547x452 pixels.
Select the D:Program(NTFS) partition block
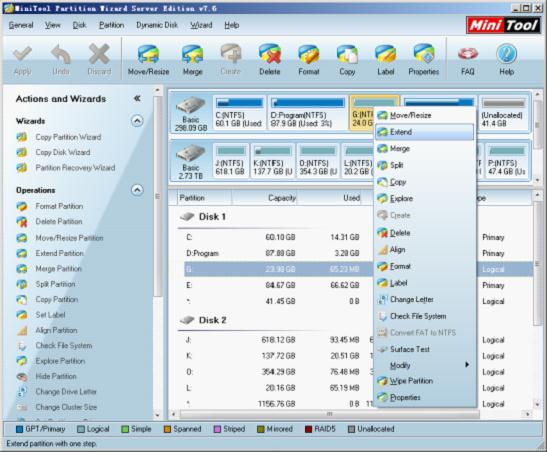coord(308,113)
